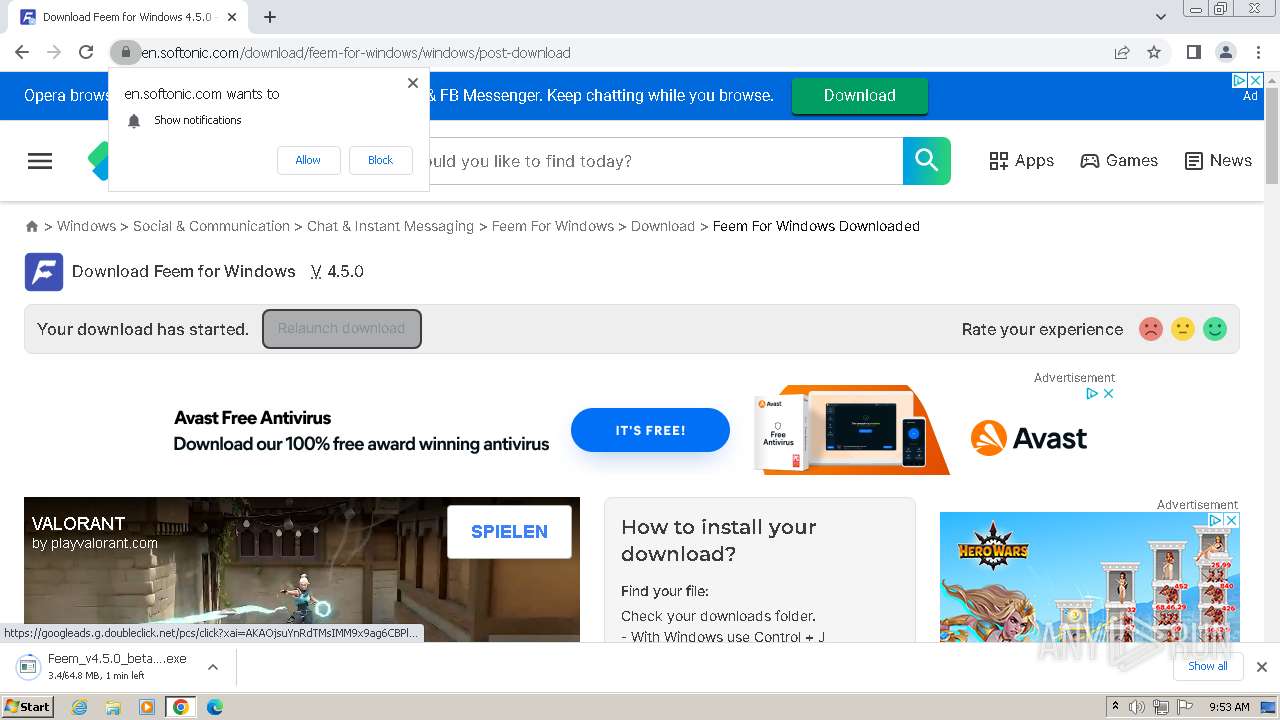Viewport: 1280px width, 720px height.
Task: Click Relaunch download button
Action: tap(342, 329)
